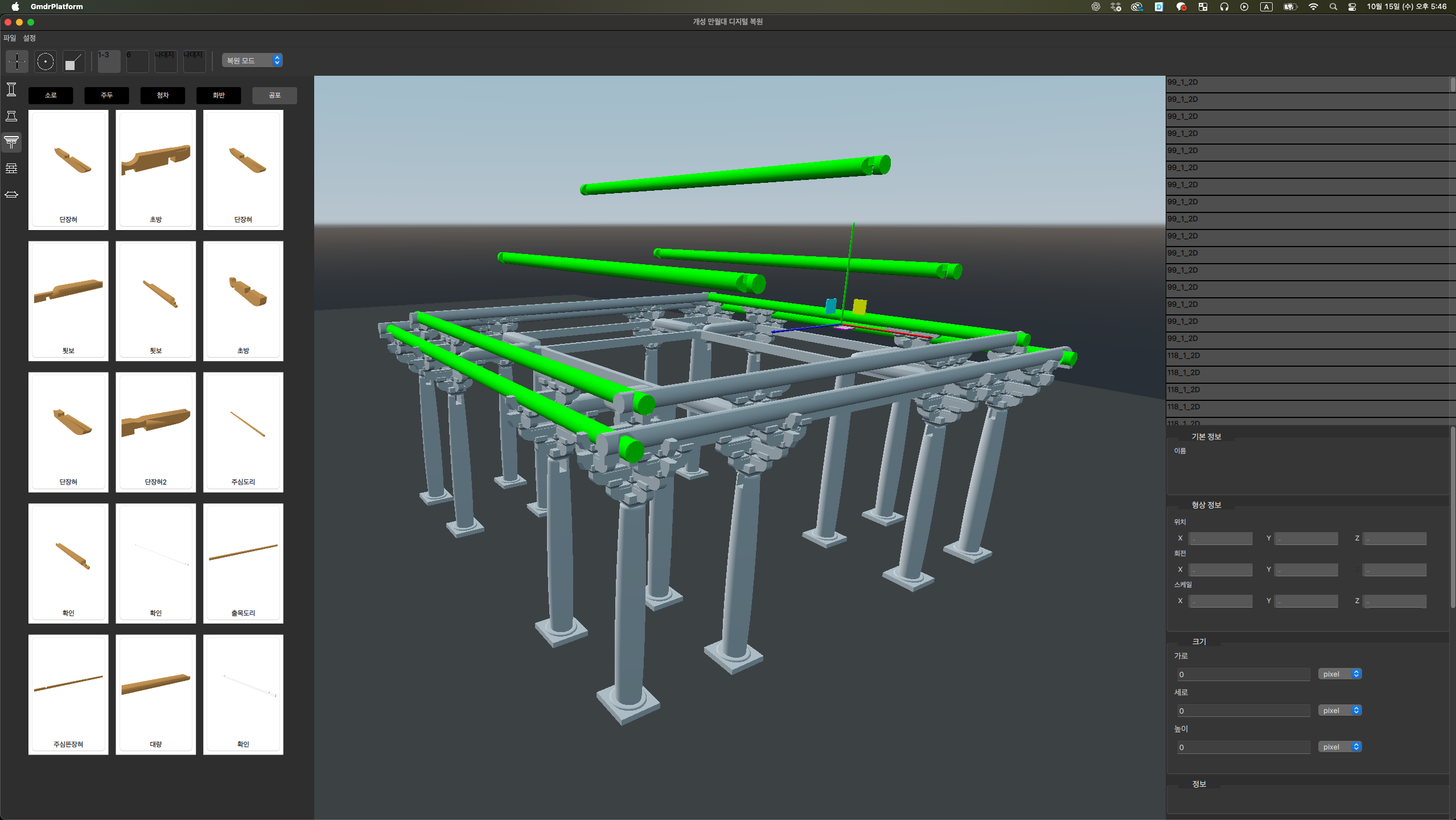Open the 높이 pixel unit dropdown

pyautogui.click(x=1339, y=747)
